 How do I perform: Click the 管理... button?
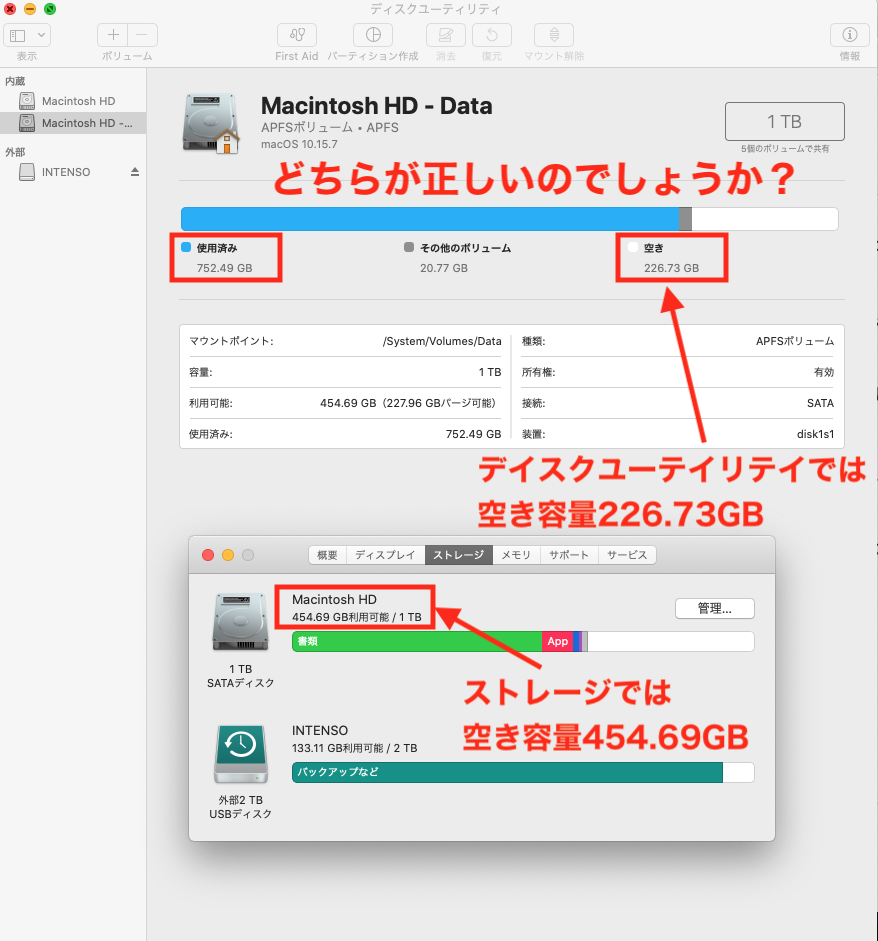click(x=715, y=609)
